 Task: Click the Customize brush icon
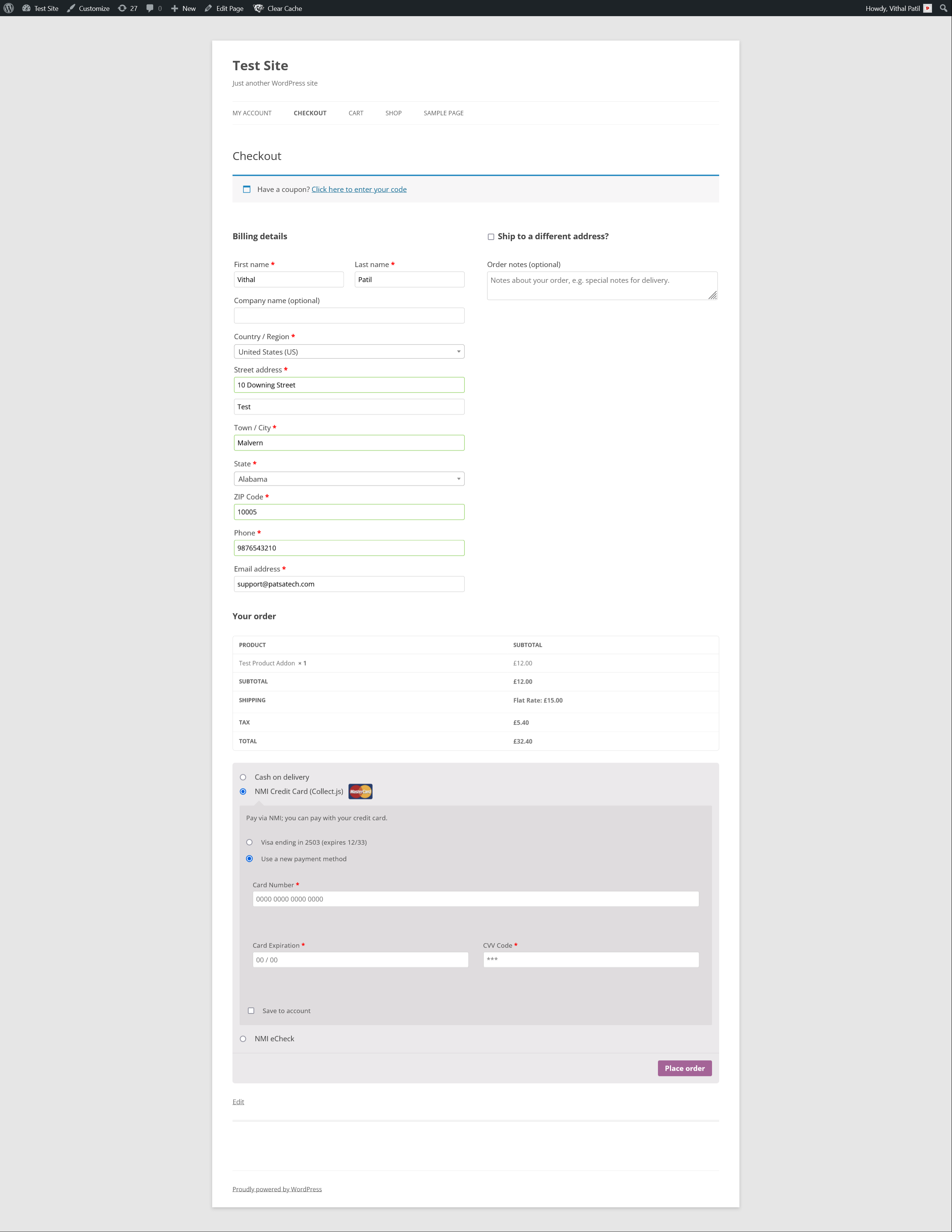71,9
